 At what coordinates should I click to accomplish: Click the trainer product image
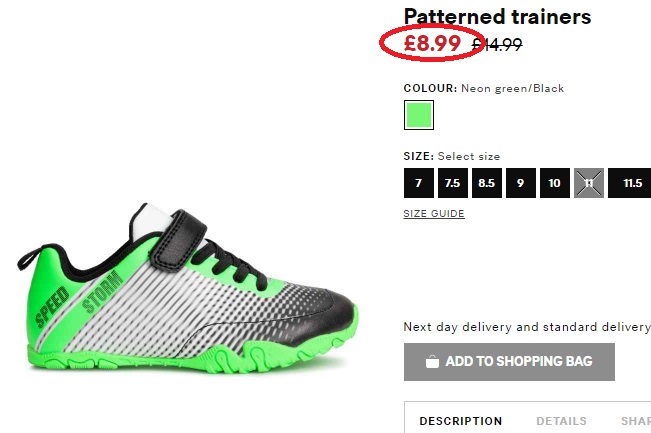[188, 288]
